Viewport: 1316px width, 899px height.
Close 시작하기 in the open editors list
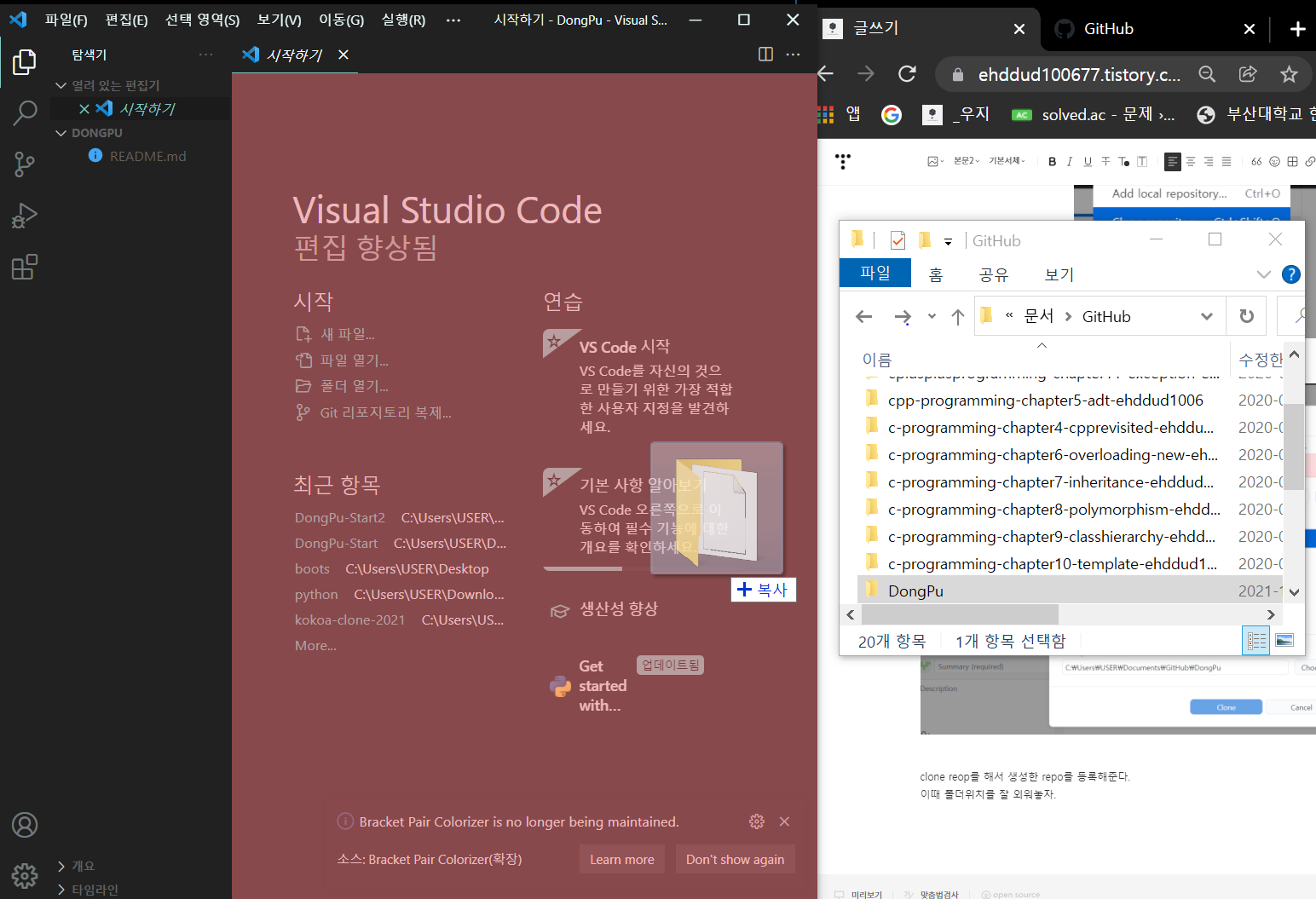pos(84,109)
